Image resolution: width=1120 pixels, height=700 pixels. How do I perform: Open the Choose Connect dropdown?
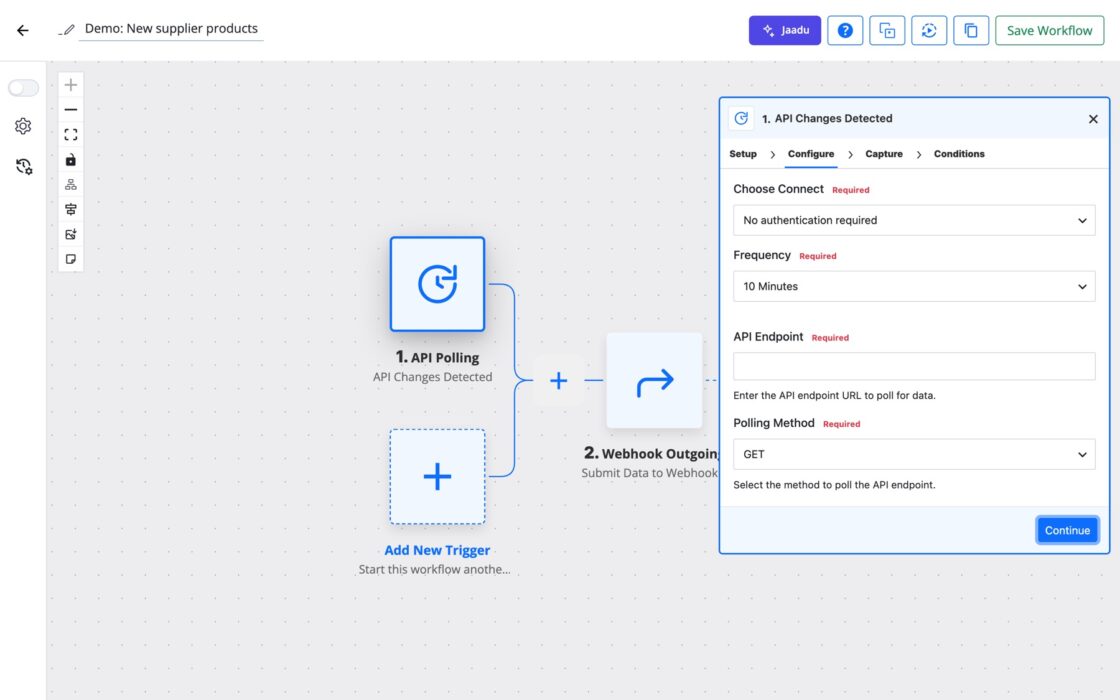click(x=914, y=220)
